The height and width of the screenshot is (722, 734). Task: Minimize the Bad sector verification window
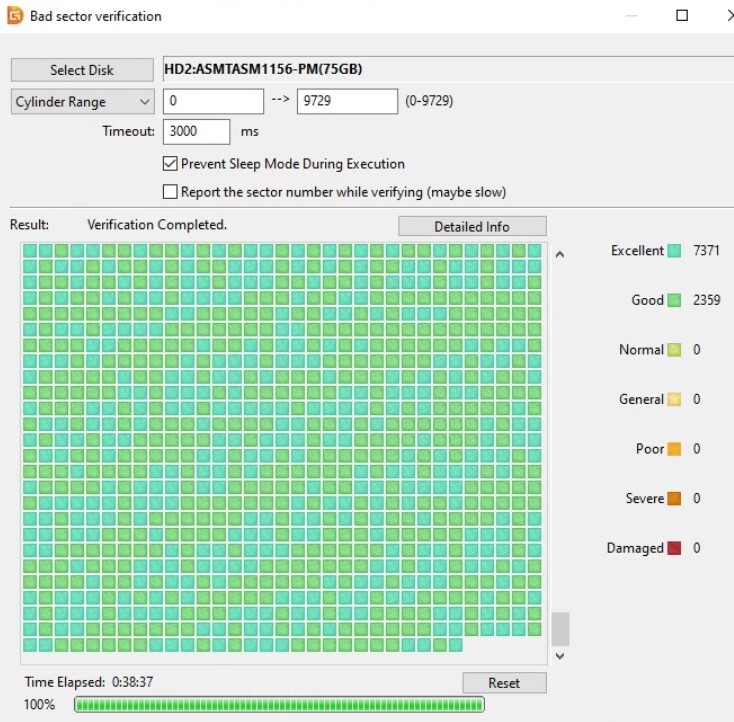pyautogui.click(x=631, y=15)
